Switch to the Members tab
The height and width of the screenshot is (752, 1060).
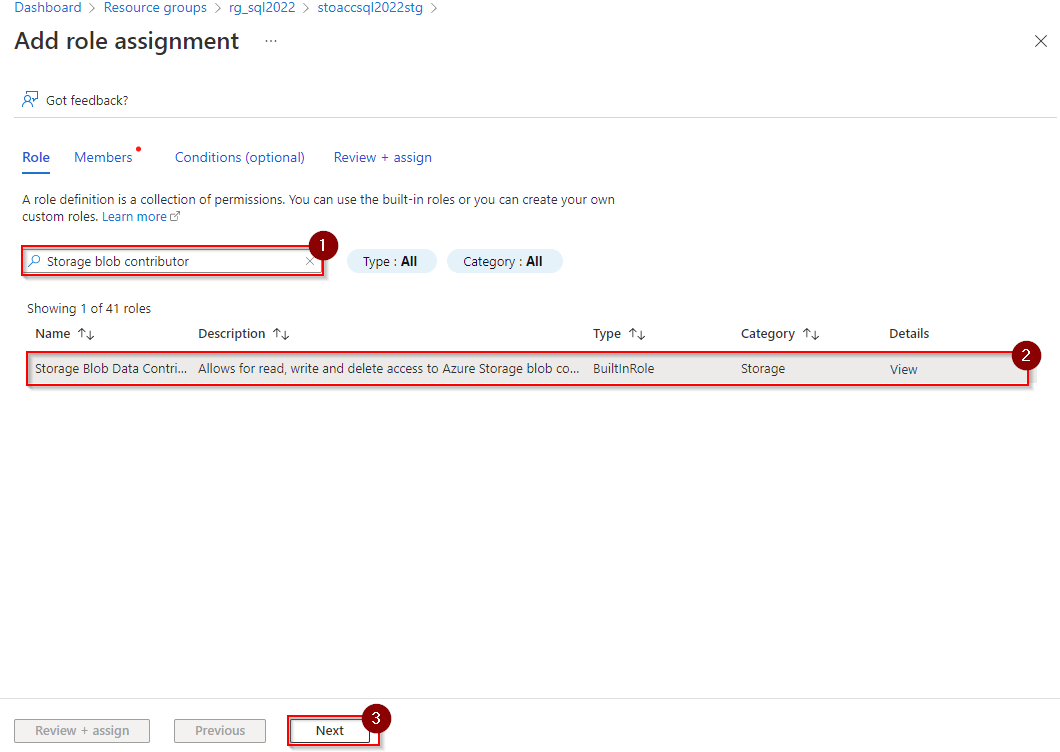point(103,157)
